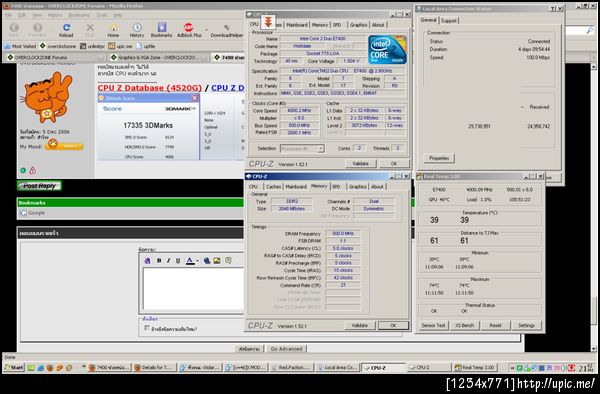The height and width of the screenshot is (394, 600).
Task: Open the processor Selection dropdown in CPU-Z
Action: coord(302,148)
